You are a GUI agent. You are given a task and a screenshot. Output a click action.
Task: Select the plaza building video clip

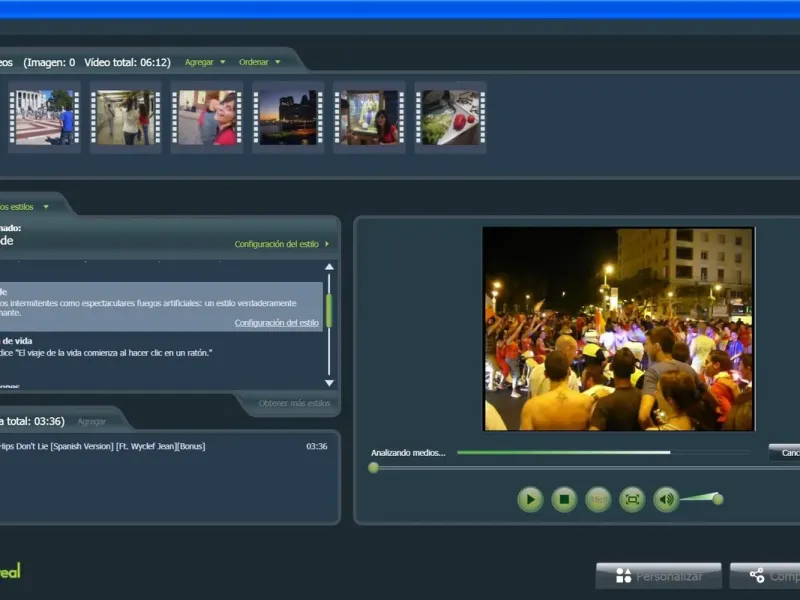click(x=44, y=117)
